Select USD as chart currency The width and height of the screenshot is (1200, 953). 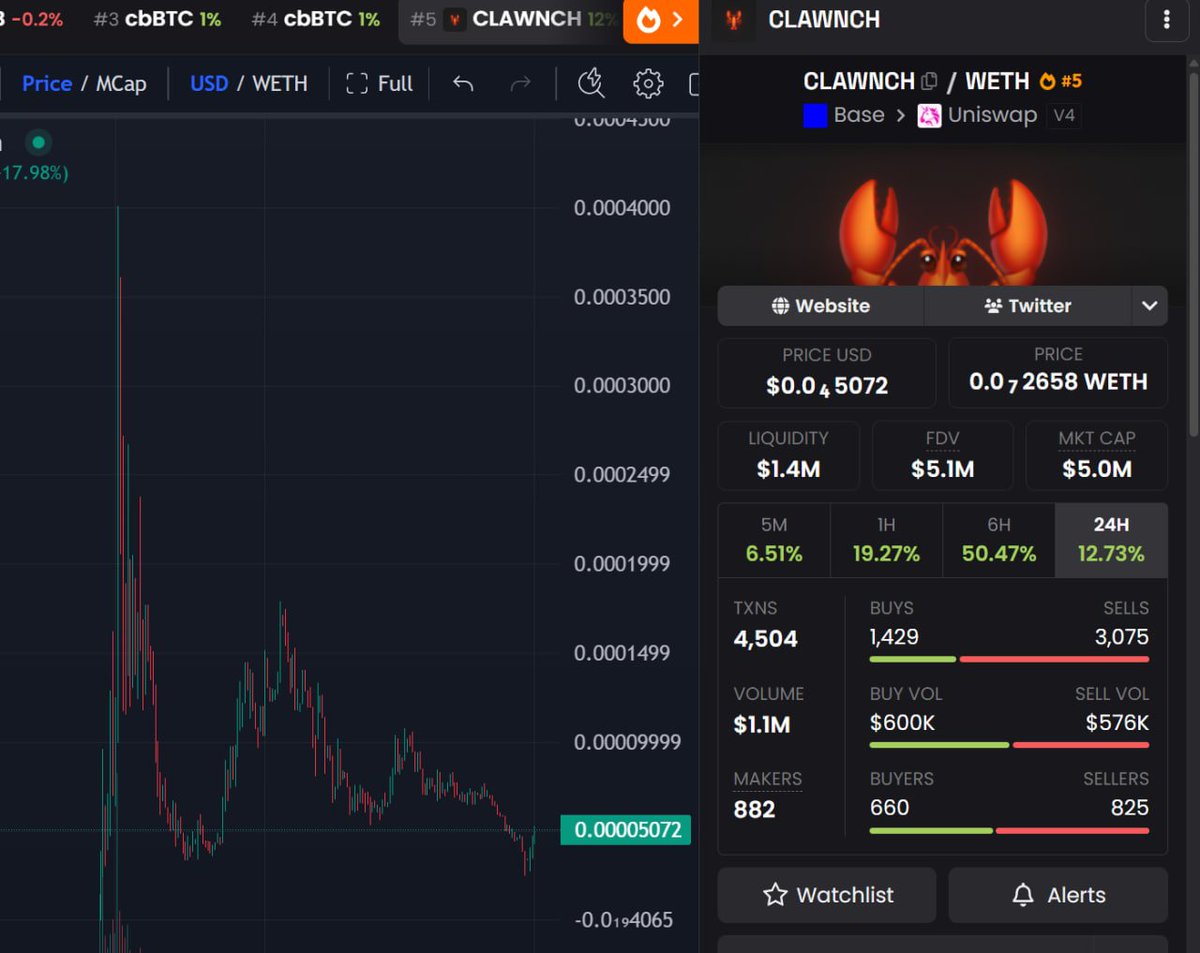point(209,84)
